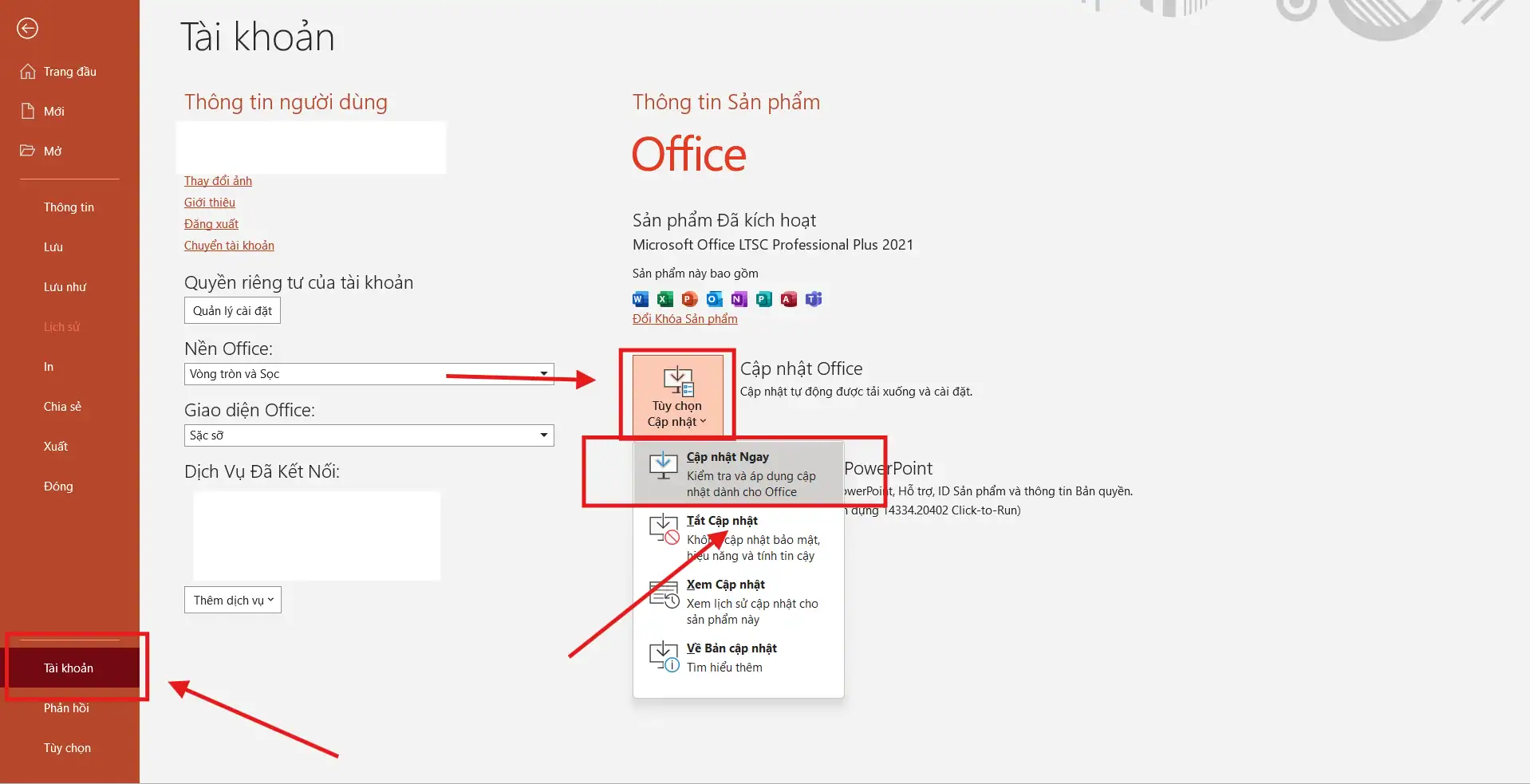Screen dimensions: 1530x784
Task: Click the Thay đổi ảnh link
Action: 218,181
